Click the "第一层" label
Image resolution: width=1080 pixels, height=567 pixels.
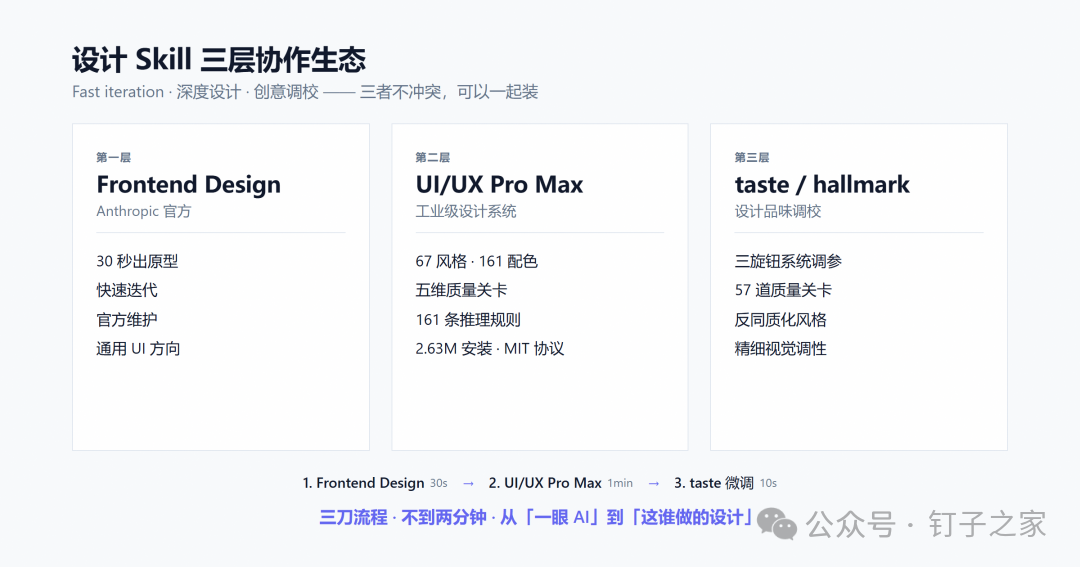coord(114,157)
